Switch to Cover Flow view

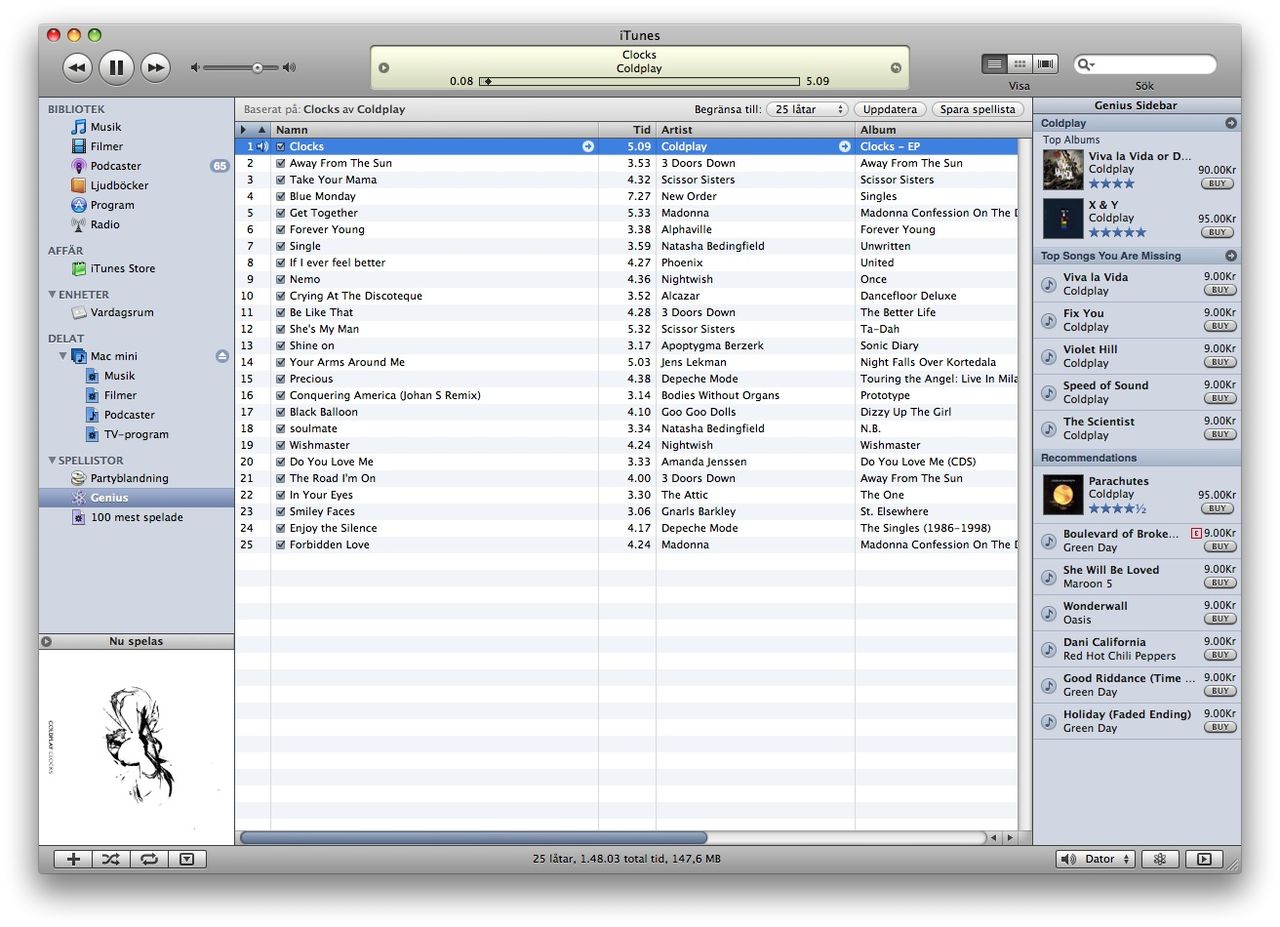coord(1046,64)
